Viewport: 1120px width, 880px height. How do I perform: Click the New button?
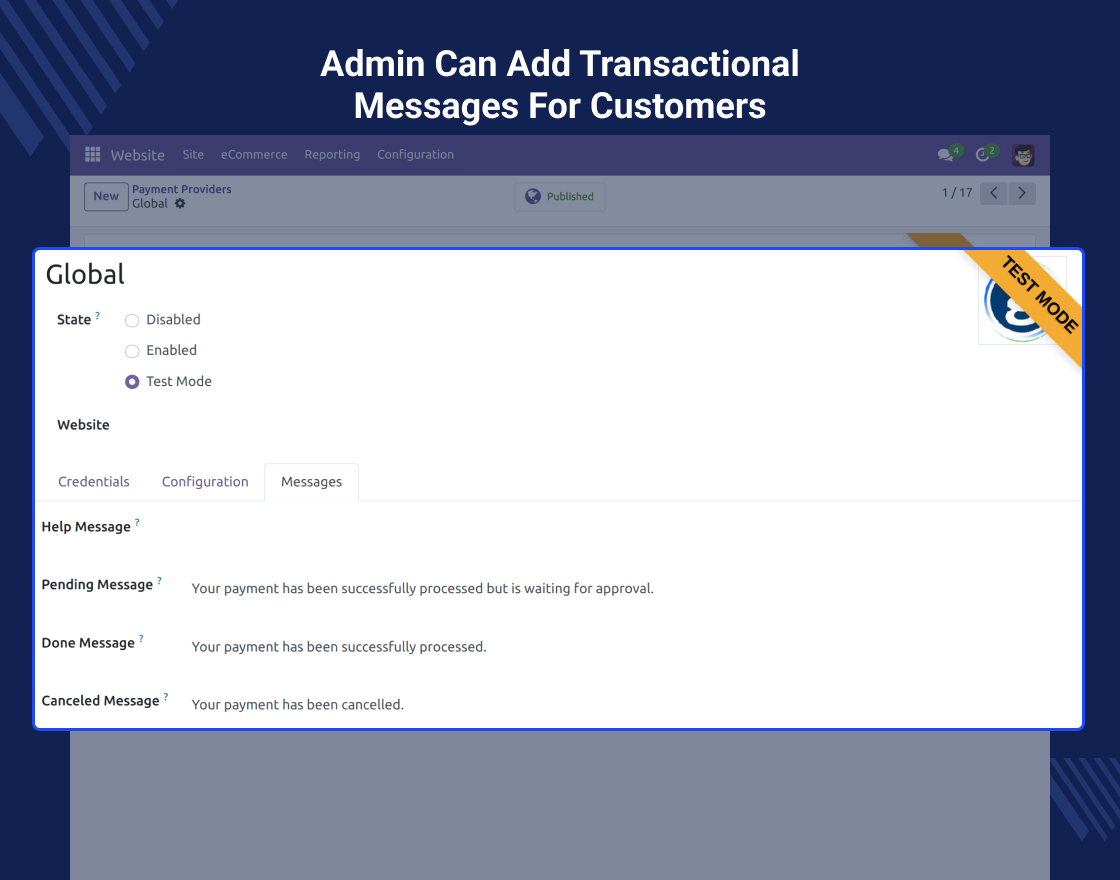(106, 196)
